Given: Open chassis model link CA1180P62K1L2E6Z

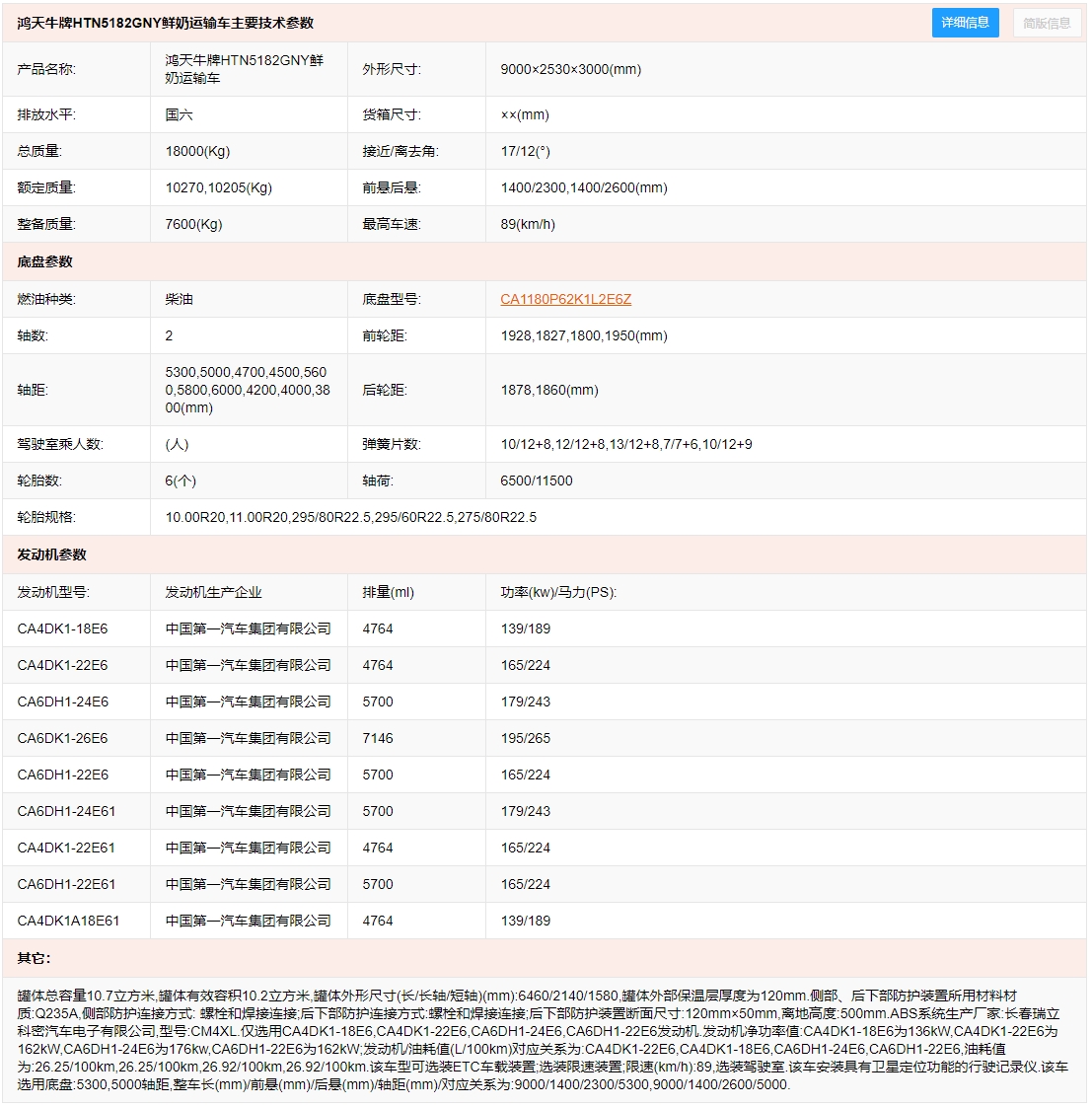Looking at the screenshot, I should [566, 299].
